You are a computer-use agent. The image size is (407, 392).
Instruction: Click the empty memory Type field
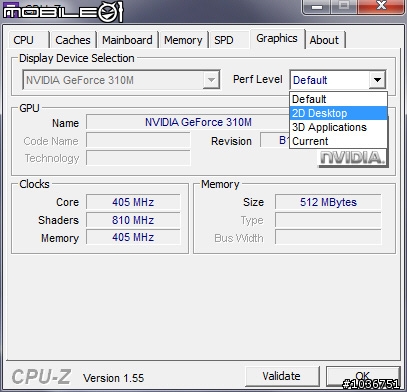[x=328, y=220]
